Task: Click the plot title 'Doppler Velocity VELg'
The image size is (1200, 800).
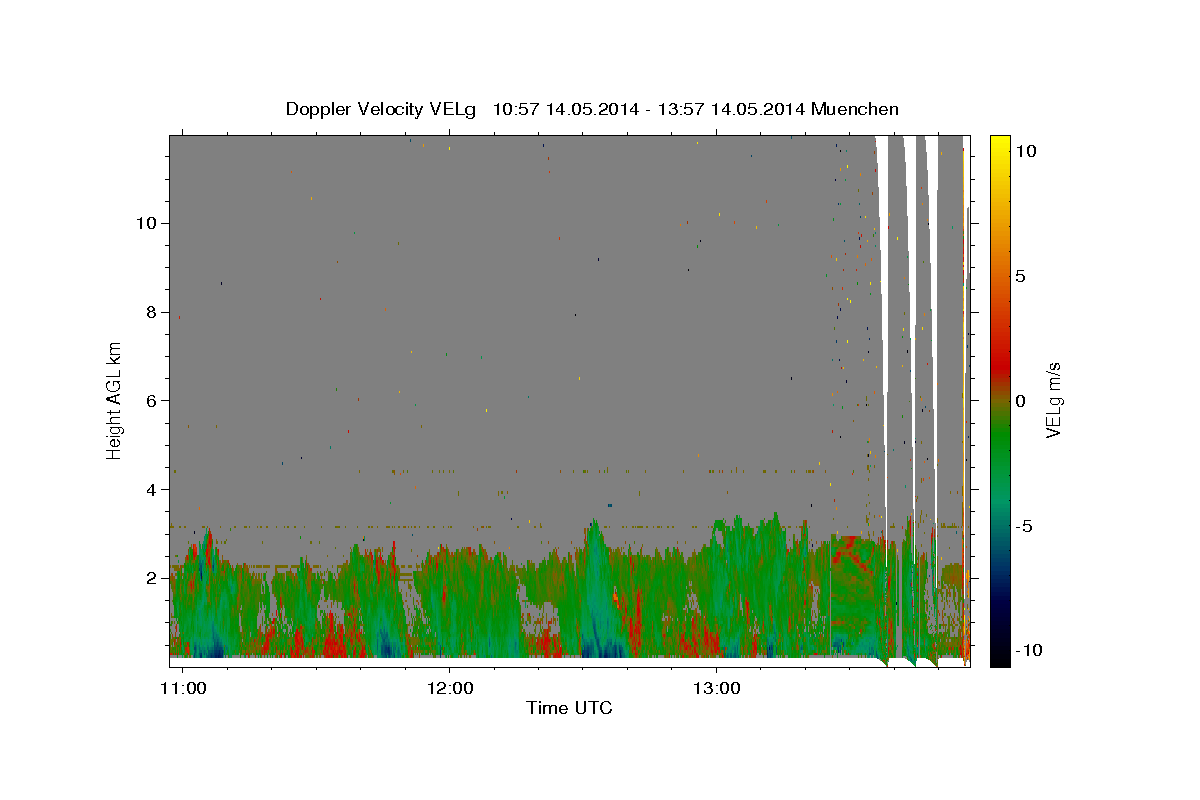Action: pyautogui.click(x=383, y=109)
